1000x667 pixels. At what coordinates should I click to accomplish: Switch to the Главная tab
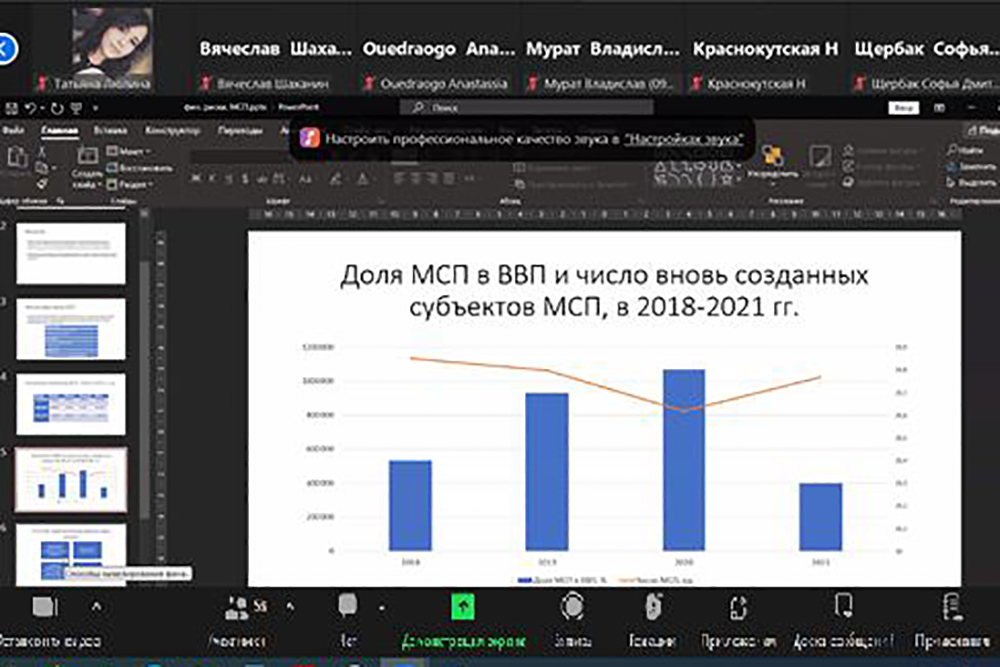point(59,130)
